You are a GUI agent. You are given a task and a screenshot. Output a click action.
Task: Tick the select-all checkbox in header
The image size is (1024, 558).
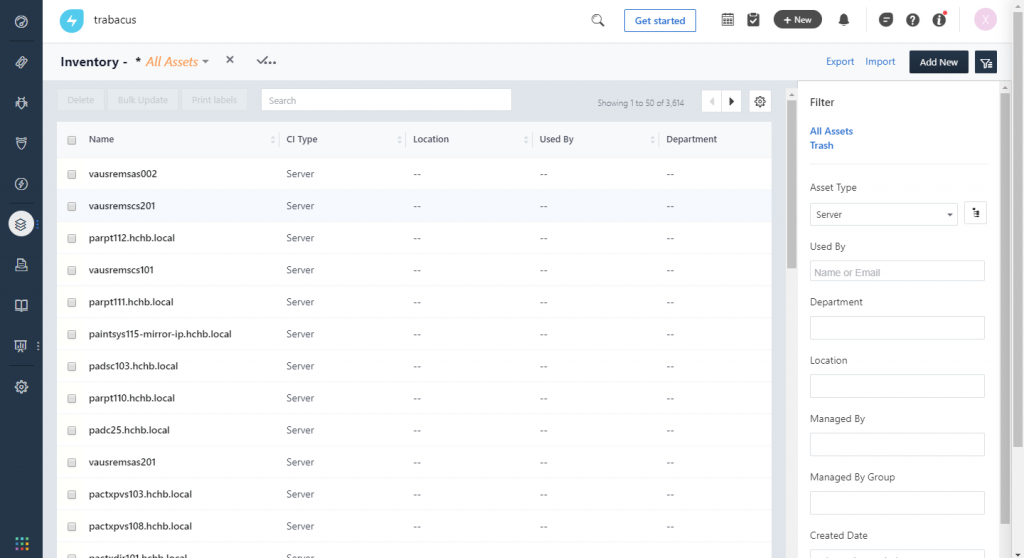tap(72, 140)
